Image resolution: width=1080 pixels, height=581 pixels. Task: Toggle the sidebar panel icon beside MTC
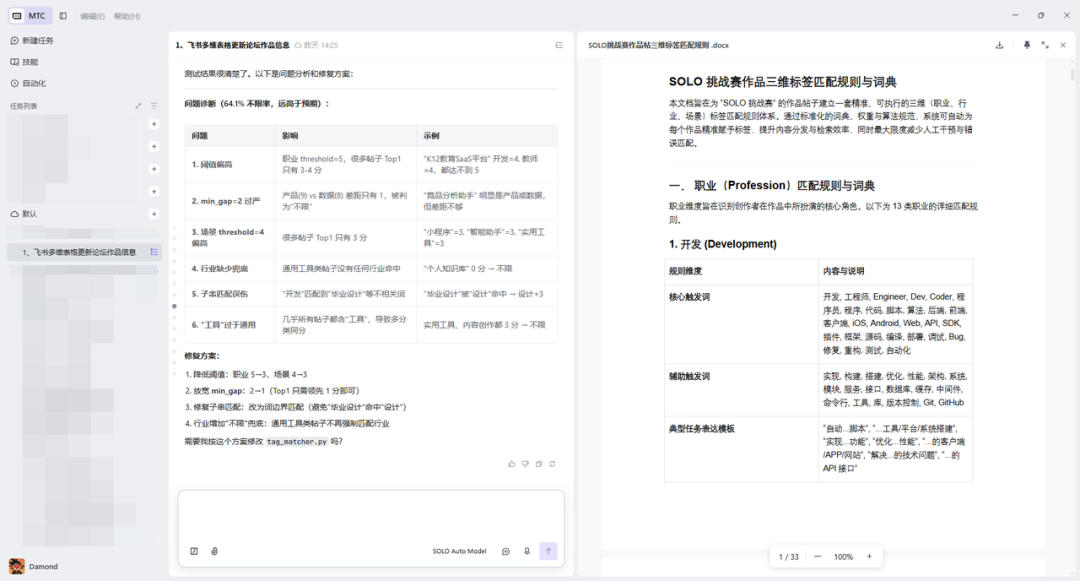pos(63,16)
